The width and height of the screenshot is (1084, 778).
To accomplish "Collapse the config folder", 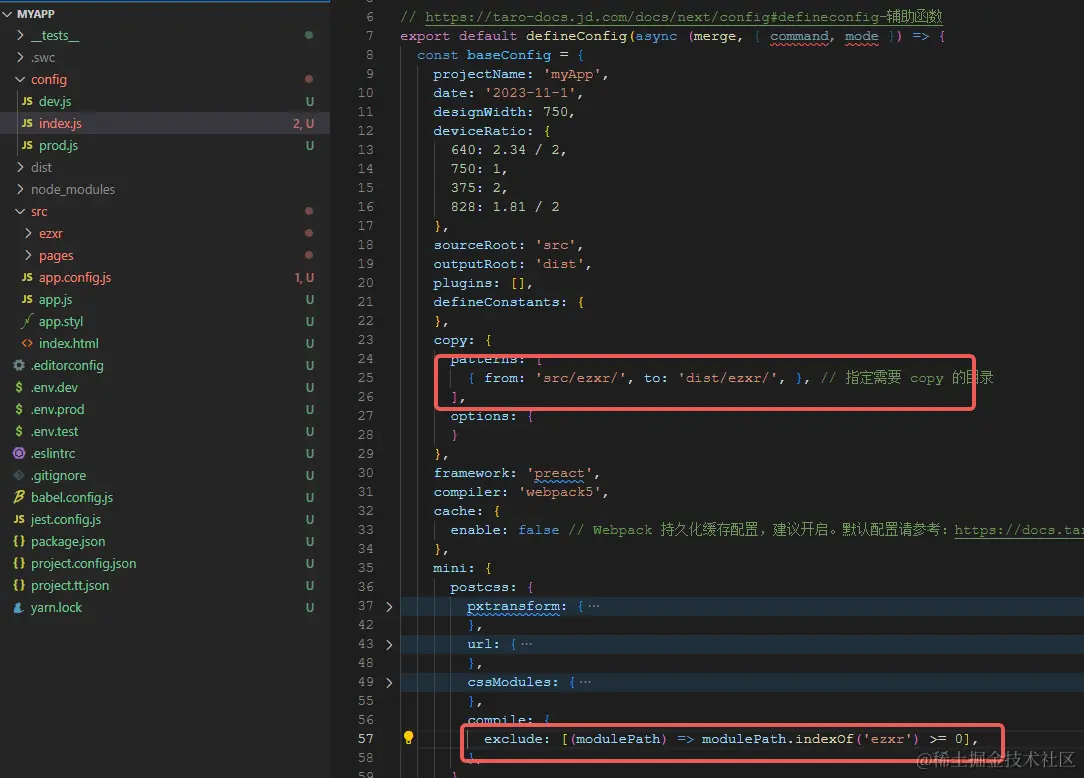I will [20, 80].
